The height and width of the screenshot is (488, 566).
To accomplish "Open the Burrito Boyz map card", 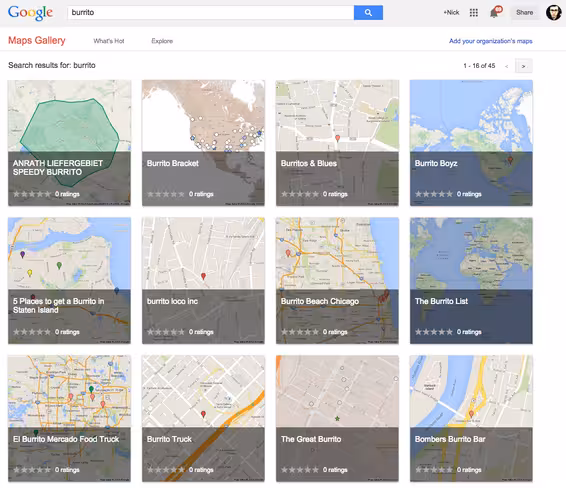I will [471, 143].
